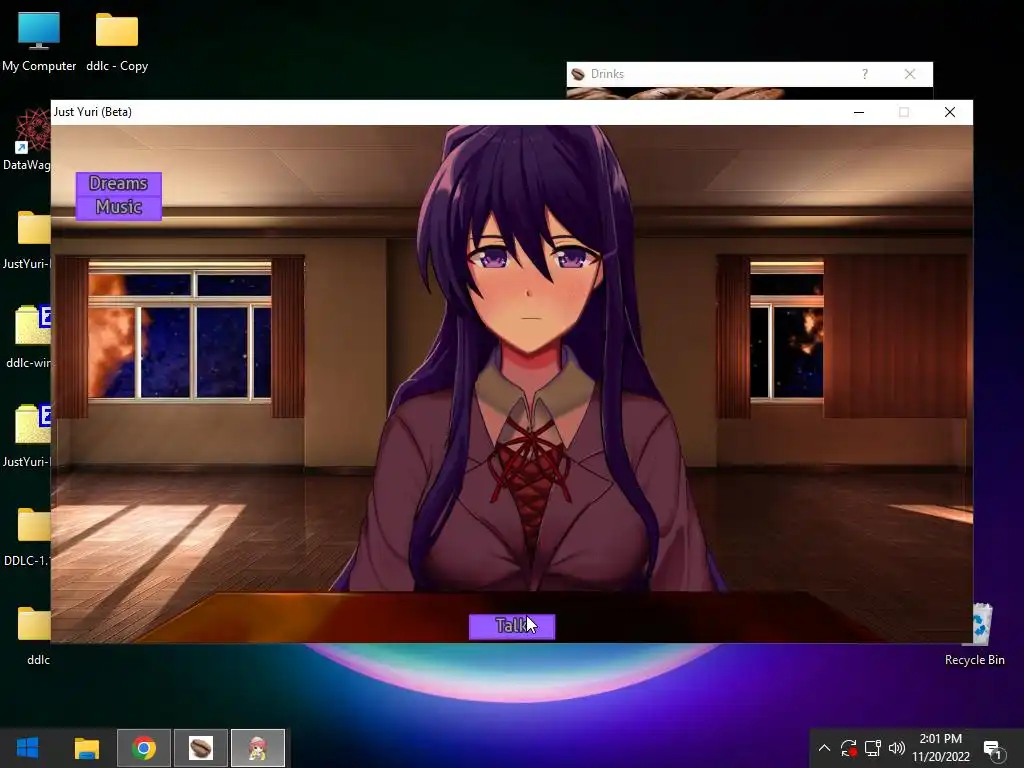Screen dimensions: 1024x768
Task: Minimize the Just Yuri window
Action: click(859, 112)
